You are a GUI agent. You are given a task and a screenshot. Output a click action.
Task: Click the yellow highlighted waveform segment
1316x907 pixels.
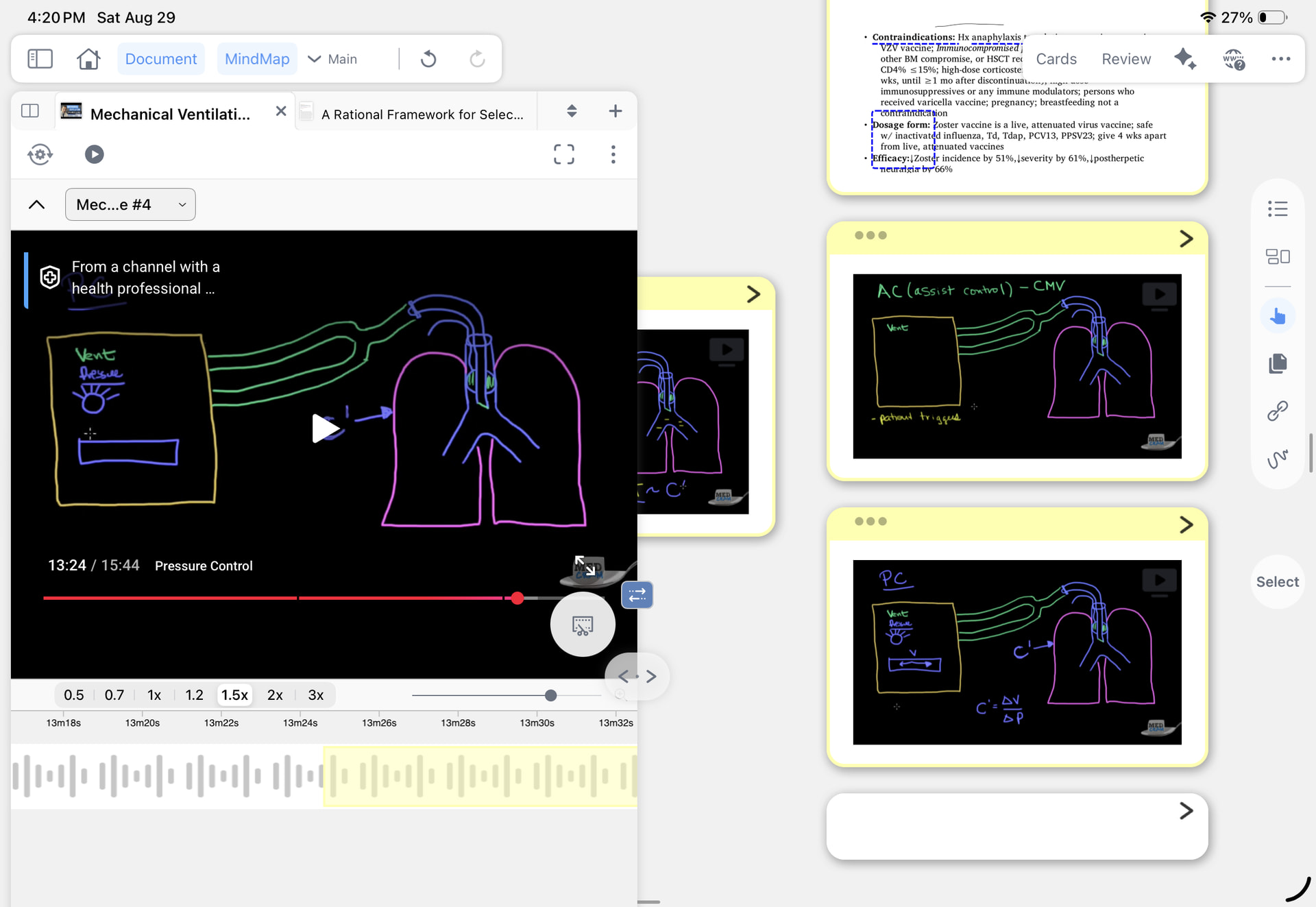point(480,776)
